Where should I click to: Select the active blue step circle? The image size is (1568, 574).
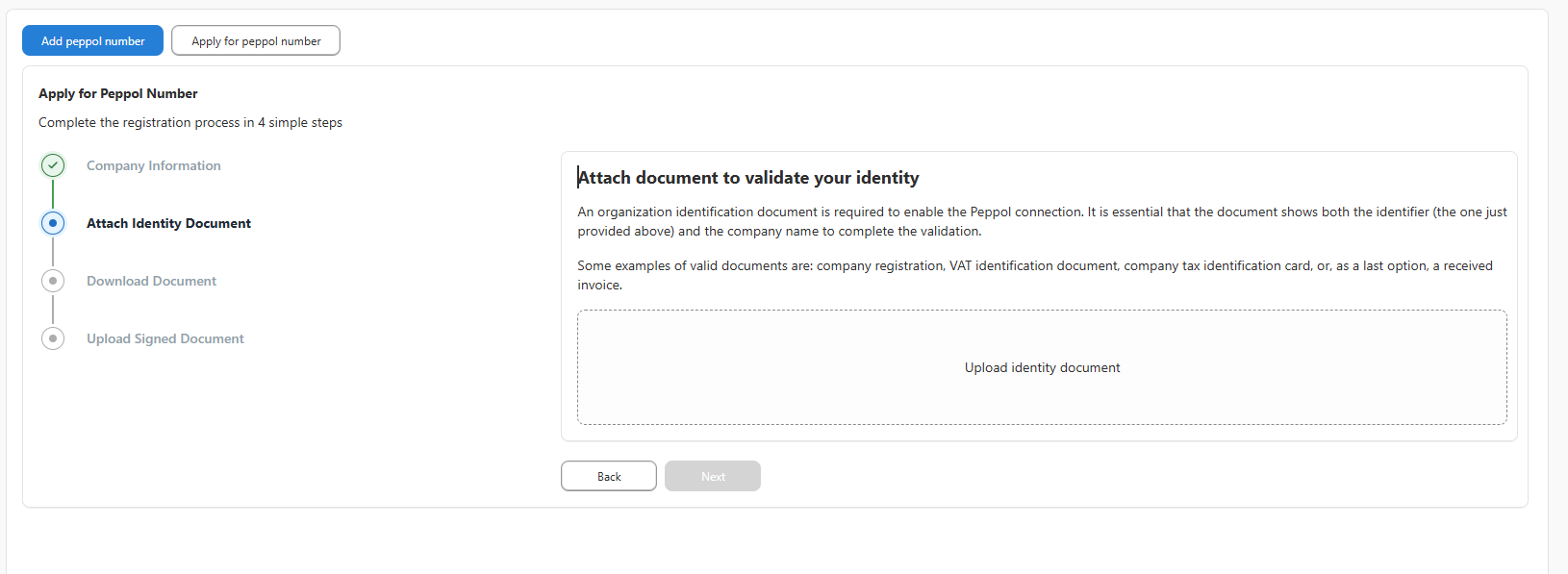pyautogui.click(x=53, y=223)
